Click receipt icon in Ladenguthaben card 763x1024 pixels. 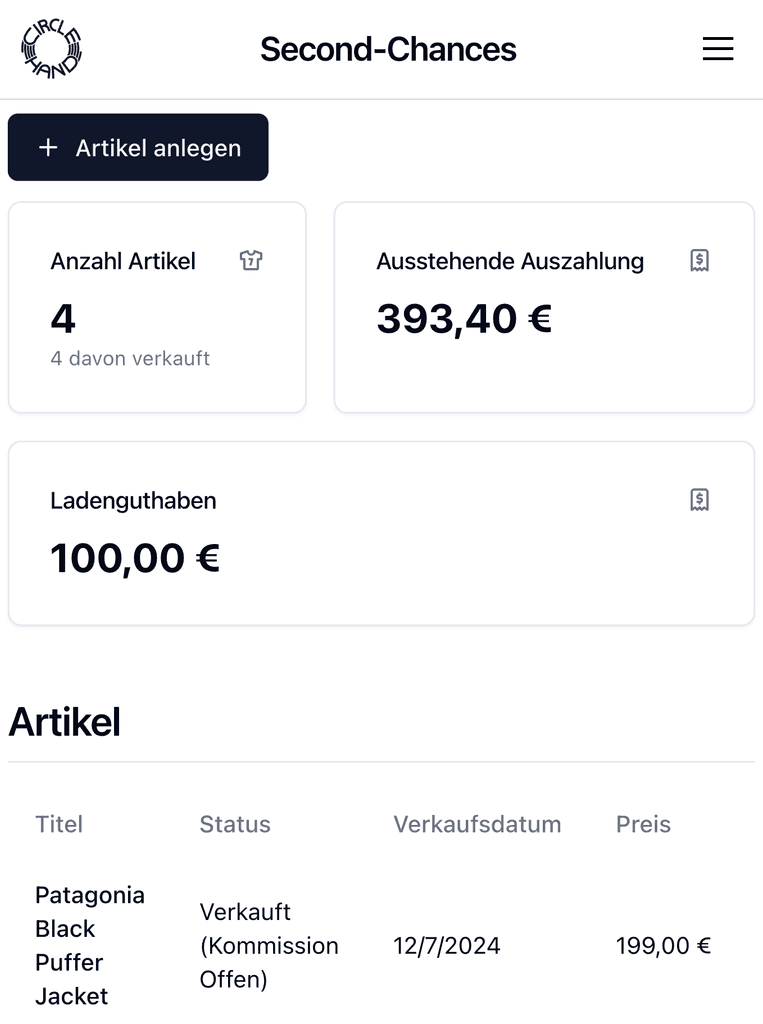point(700,500)
